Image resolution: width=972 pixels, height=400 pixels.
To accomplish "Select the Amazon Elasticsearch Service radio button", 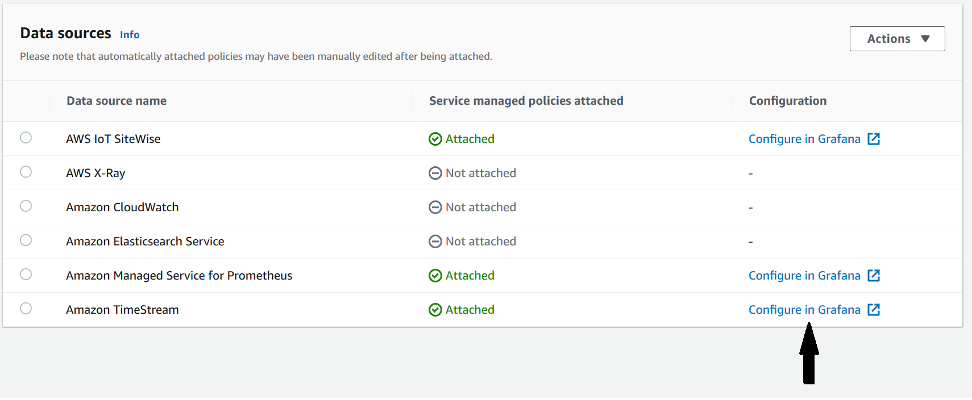I will 25,240.
